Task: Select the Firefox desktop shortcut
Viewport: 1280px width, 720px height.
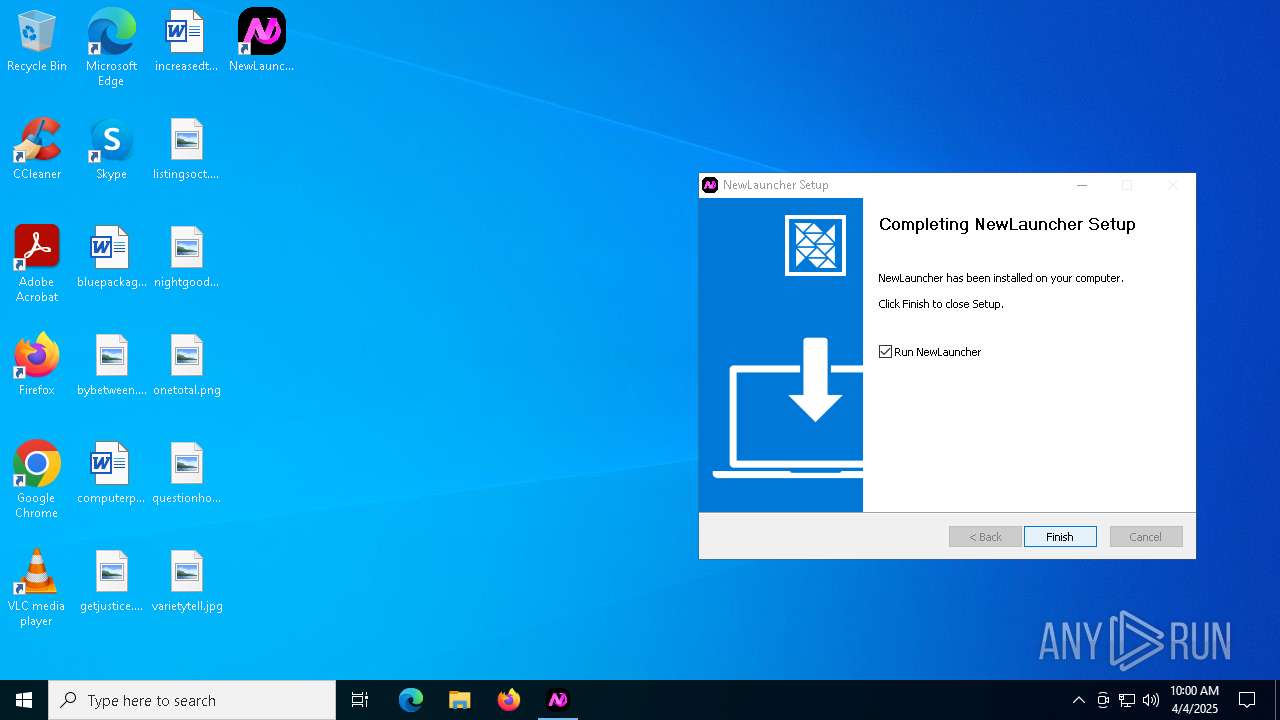Action: [x=37, y=366]
